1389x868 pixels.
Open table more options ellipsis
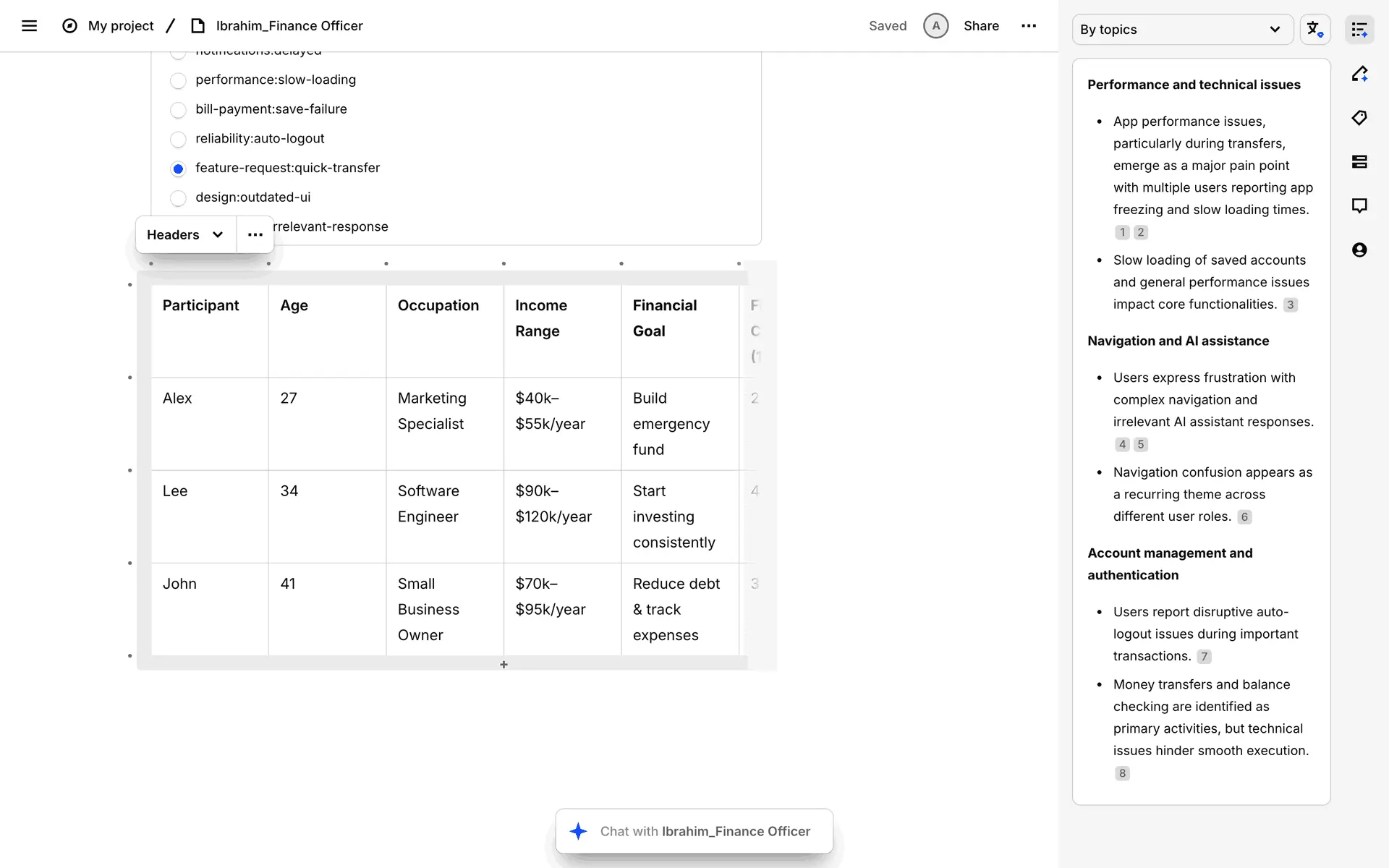[x=255, y=235]
